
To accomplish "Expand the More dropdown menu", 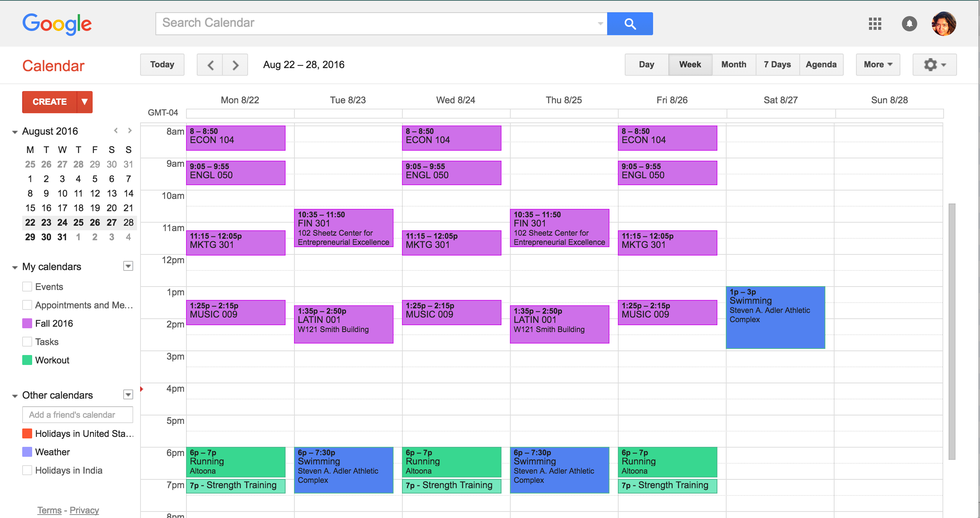I will coord(878,65).
